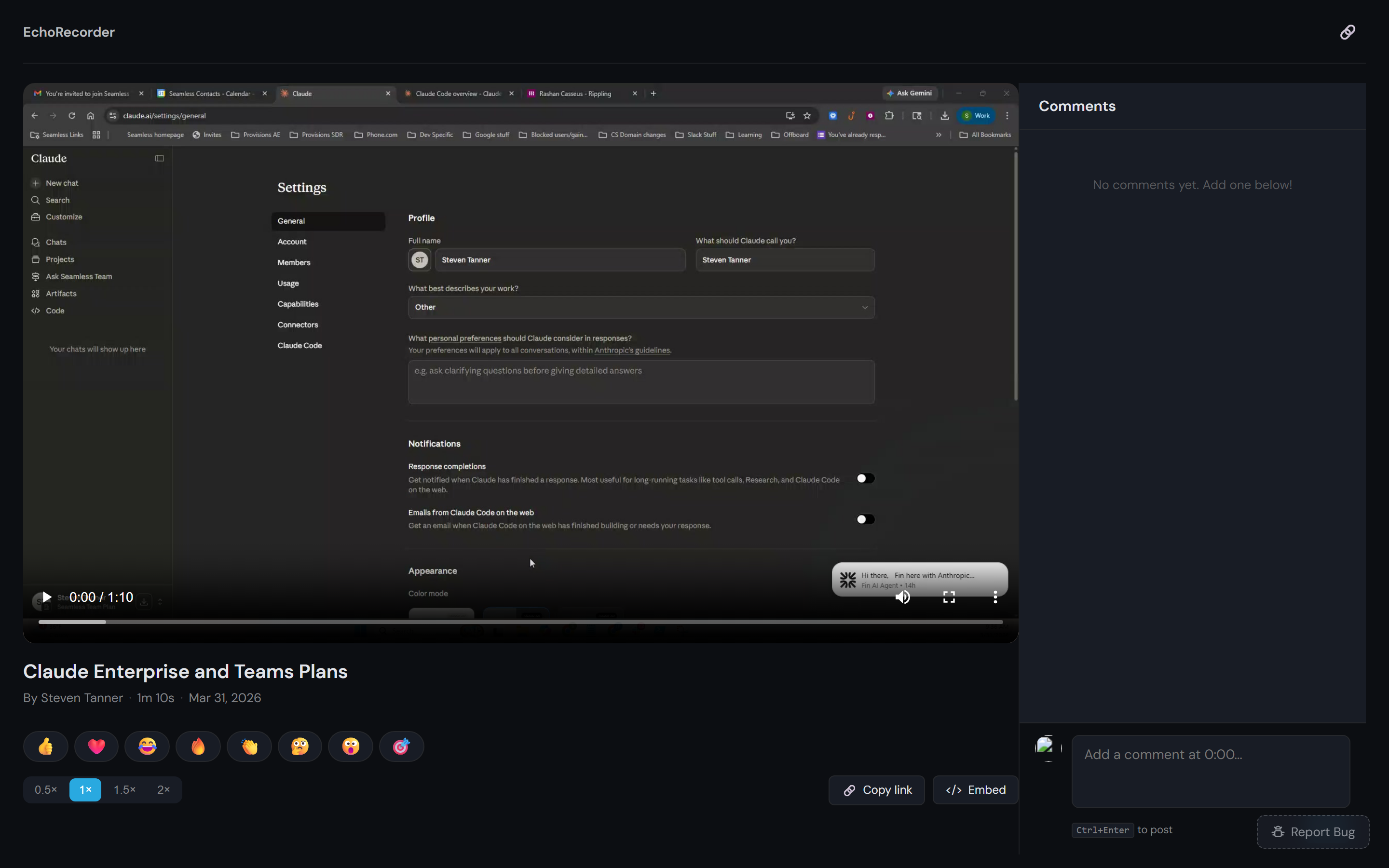This screenshot has width=1389, height=868.
Task: Enter fullscreen using the player icon
Action: tap(949, 597)
